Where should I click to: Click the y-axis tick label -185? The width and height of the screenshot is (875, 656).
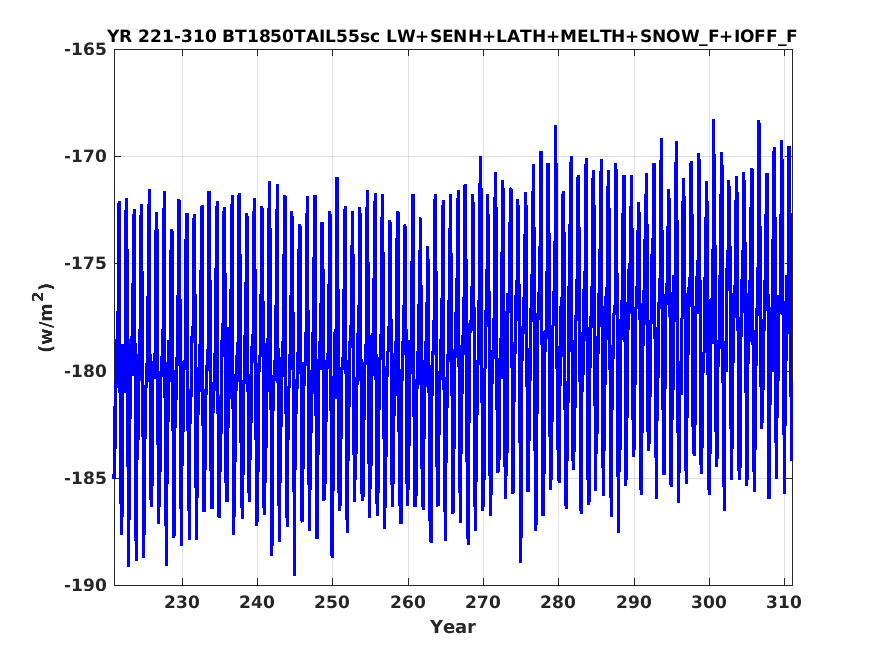click(x=85, y=478)
